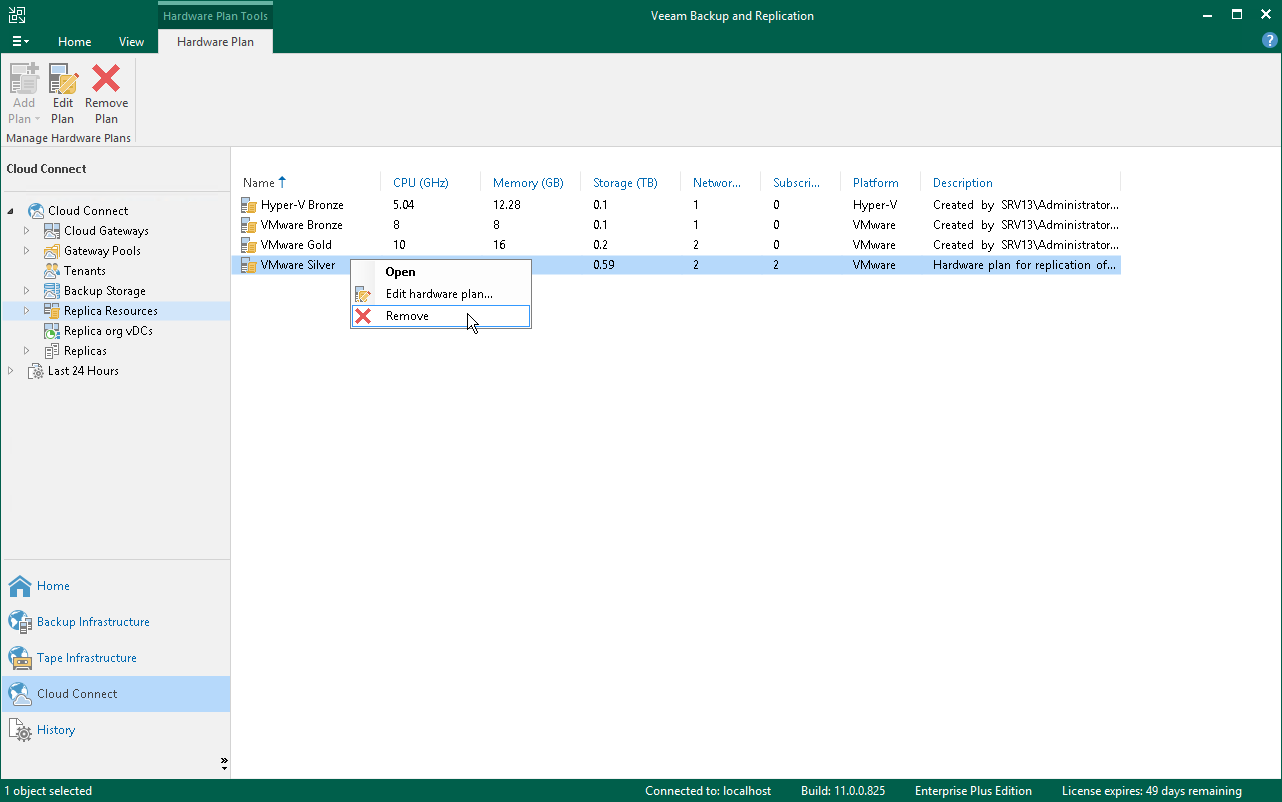Viewport: 1282px width, 802px height.
Task: Click the Backup Storage tree icon
Action: click(x=52, y=291)
